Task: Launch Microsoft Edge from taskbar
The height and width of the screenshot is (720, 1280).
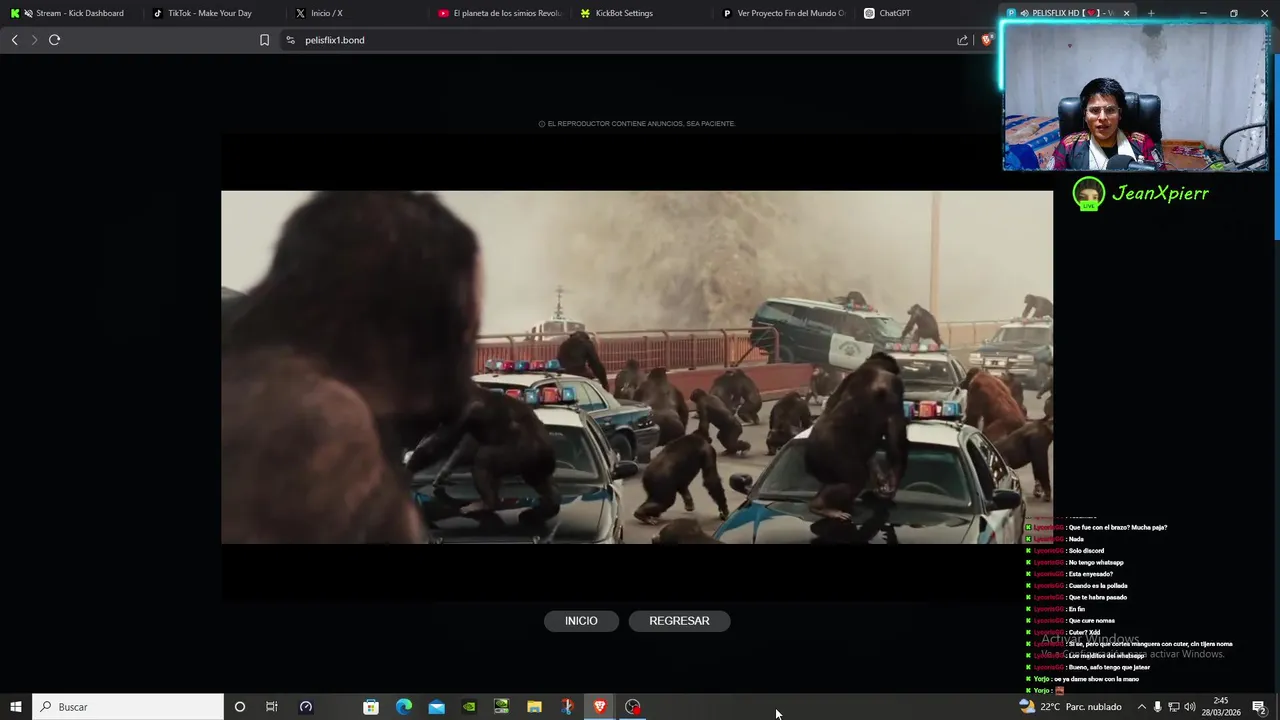Action: pos(404,707)
